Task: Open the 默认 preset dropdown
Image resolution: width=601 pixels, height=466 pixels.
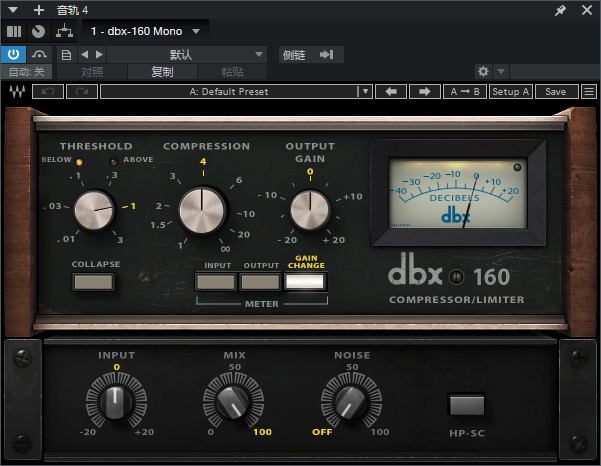Action: coord(187,55)
